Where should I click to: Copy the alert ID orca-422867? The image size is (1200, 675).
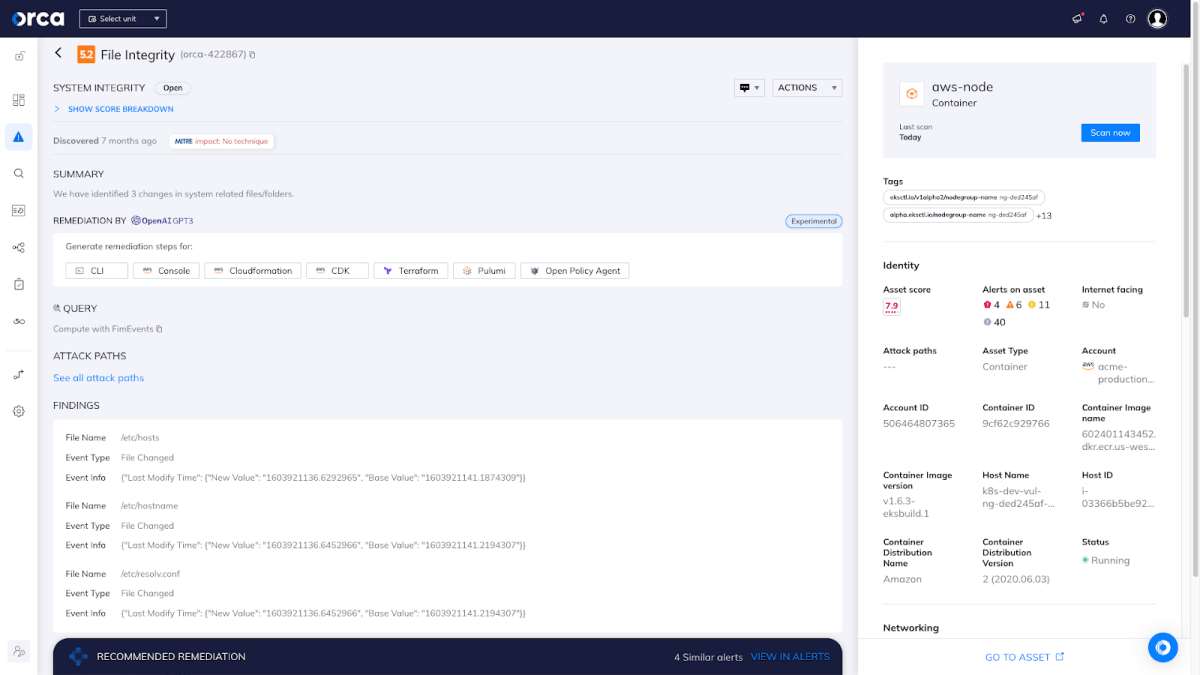252,55
